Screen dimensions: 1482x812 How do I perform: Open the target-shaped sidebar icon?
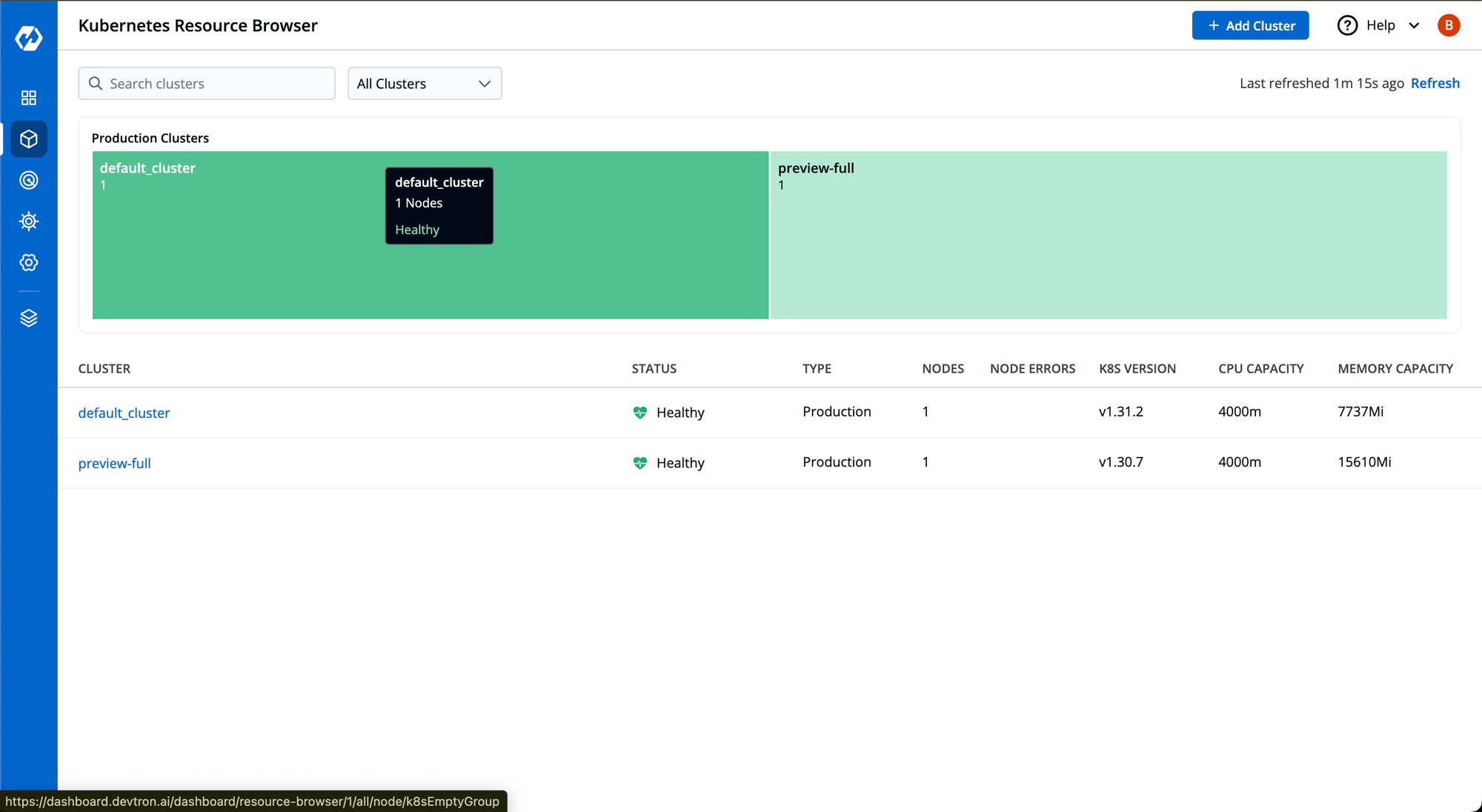(29, 180)
